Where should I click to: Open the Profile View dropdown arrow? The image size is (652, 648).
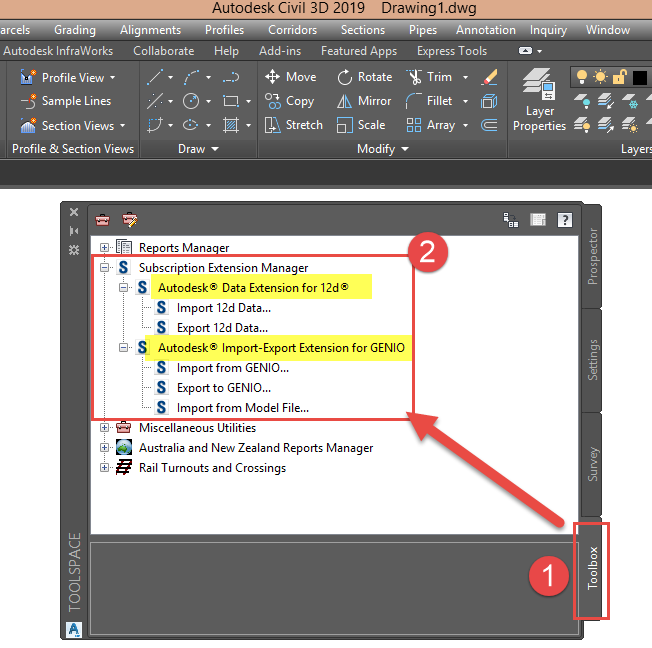113,78
